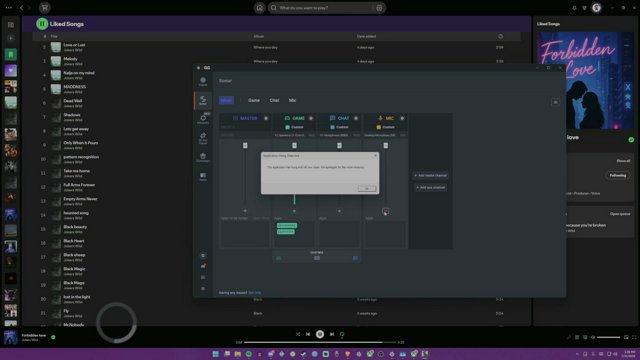
Task: Open Spotify queue icon in player bar
Action: click(577, 337)
